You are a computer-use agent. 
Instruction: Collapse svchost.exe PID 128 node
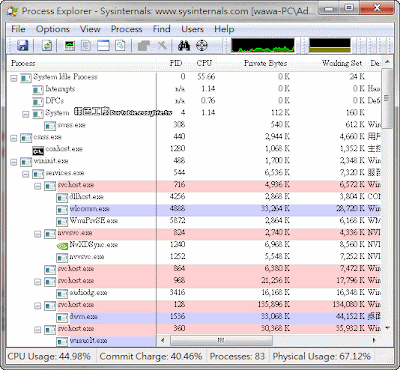(x=38, y=306)
